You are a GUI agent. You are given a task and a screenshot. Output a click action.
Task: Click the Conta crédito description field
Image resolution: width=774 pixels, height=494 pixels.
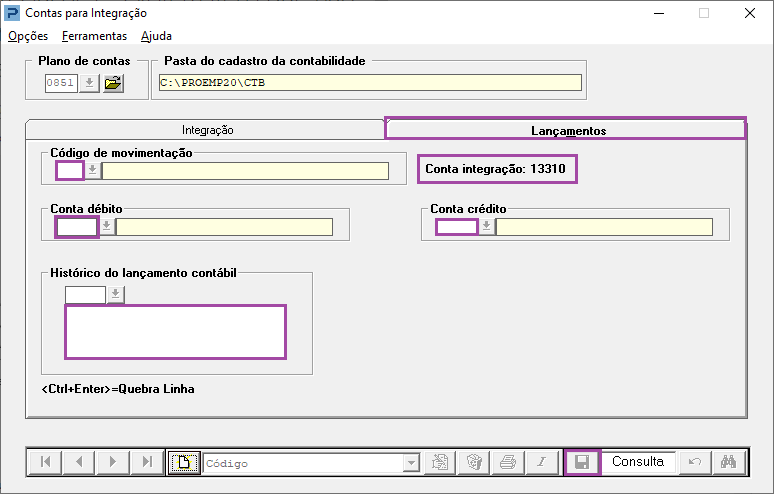(604, 227)
